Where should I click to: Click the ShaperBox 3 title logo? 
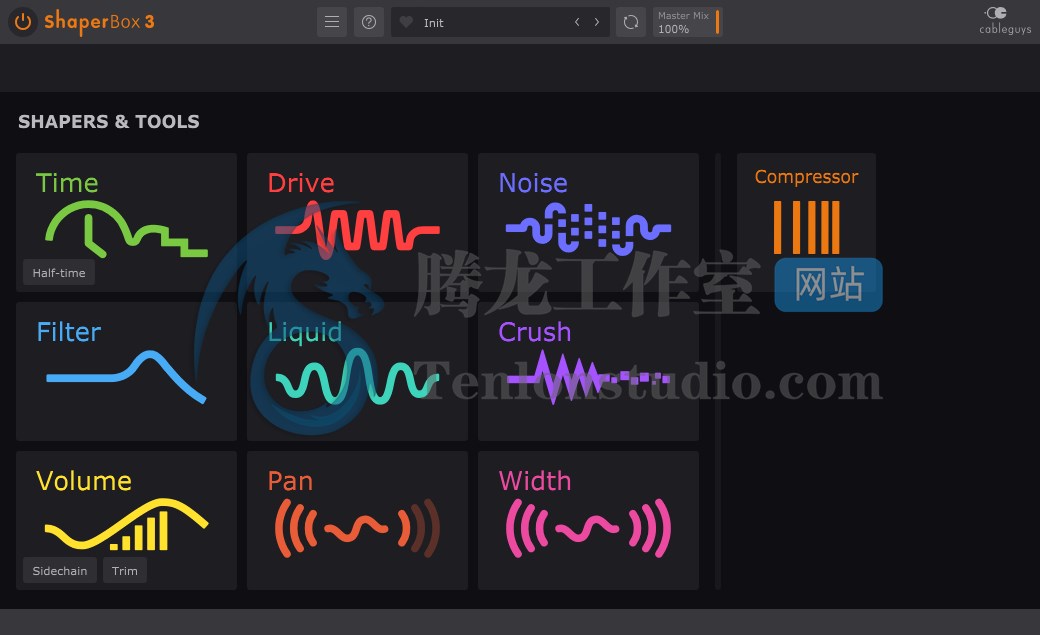(99, 22)
